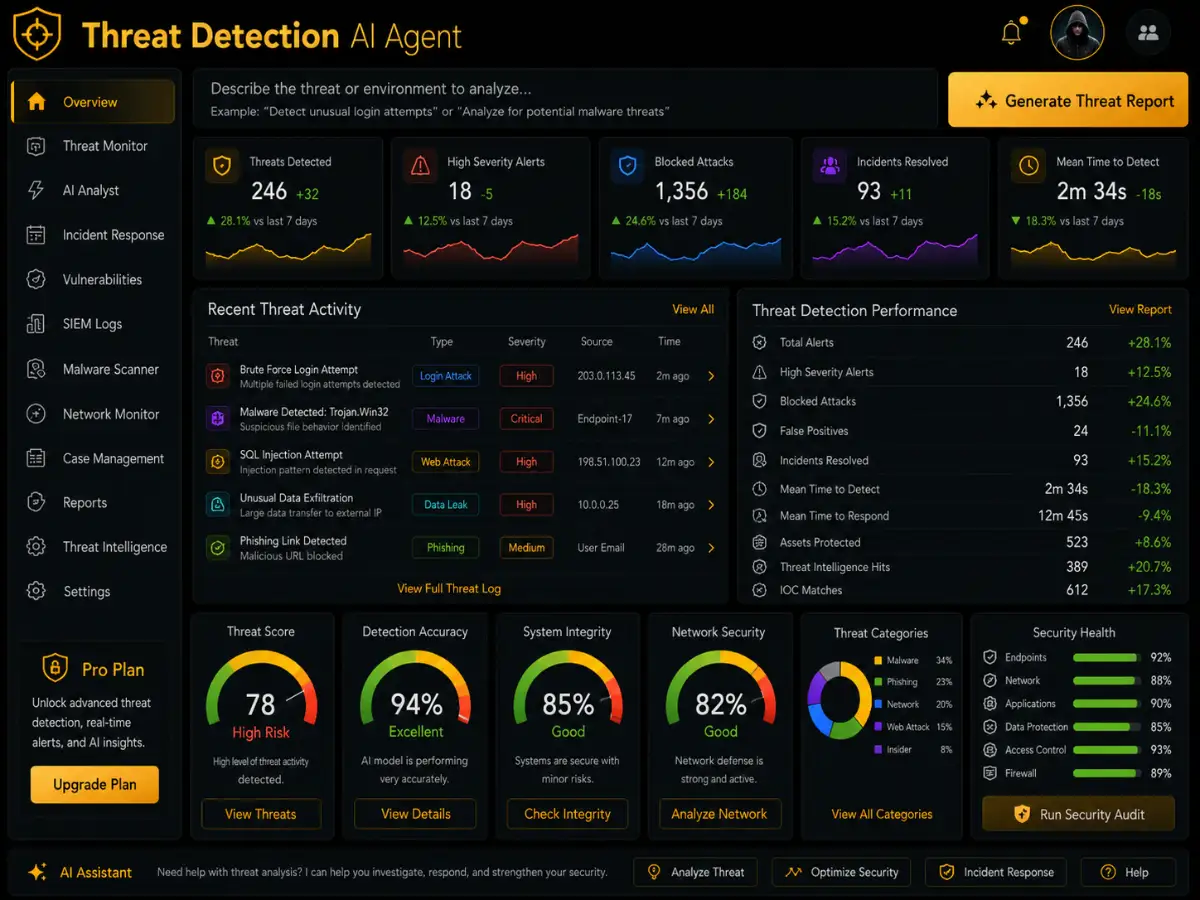1200x900 pixels.
Task: Select AI Analyst in the sidebar
Action: pos(93,190)
